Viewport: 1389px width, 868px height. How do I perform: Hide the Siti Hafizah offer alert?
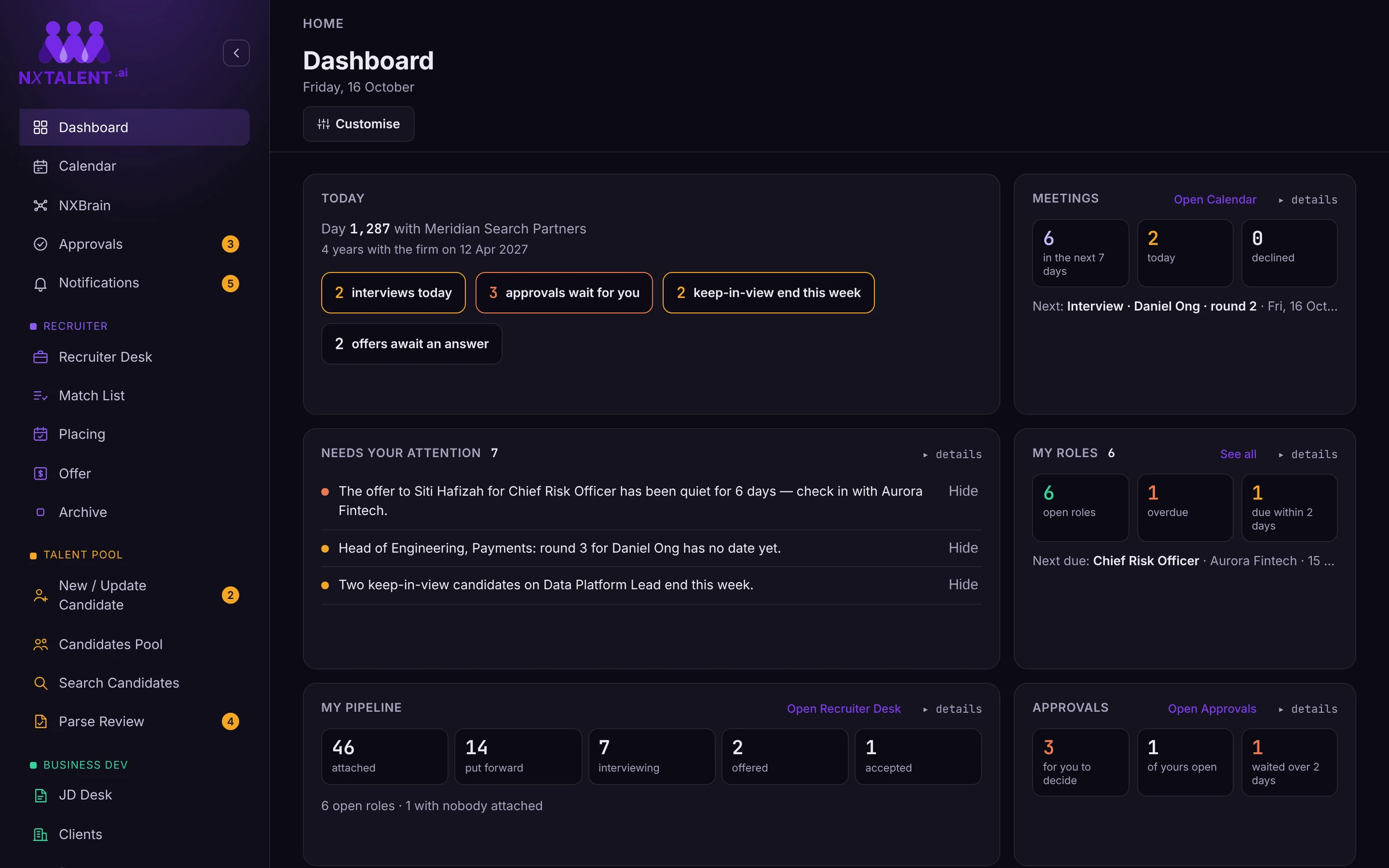(x=963, y=491)
